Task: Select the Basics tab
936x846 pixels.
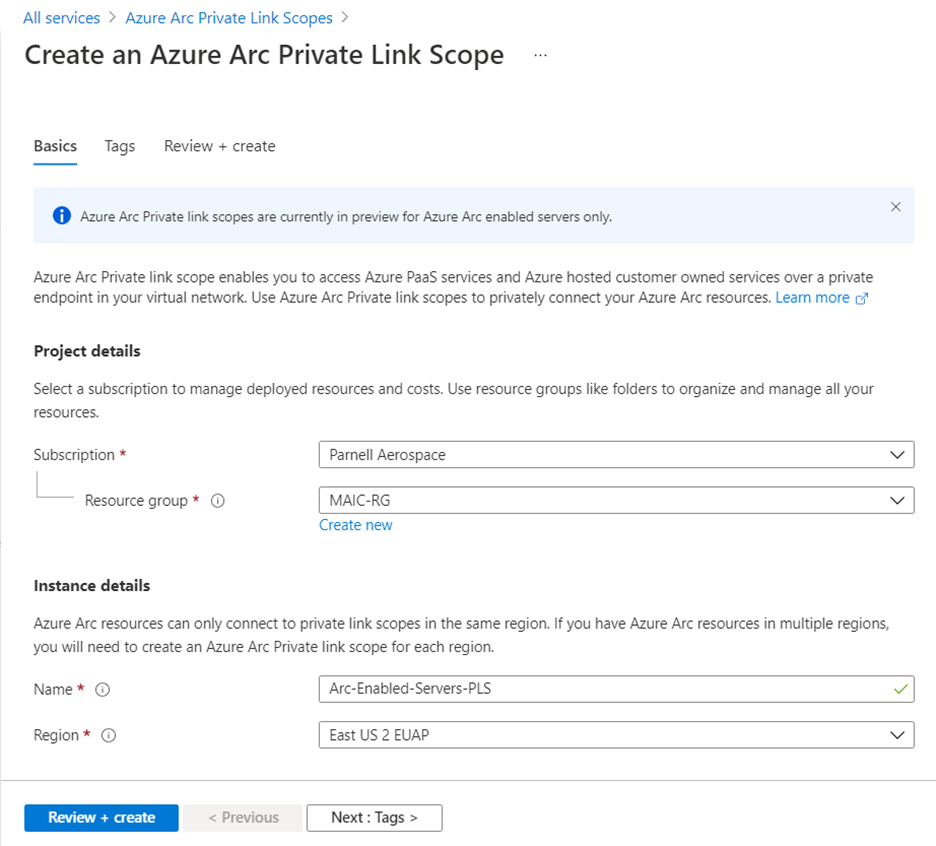Action: coord(55,146)
